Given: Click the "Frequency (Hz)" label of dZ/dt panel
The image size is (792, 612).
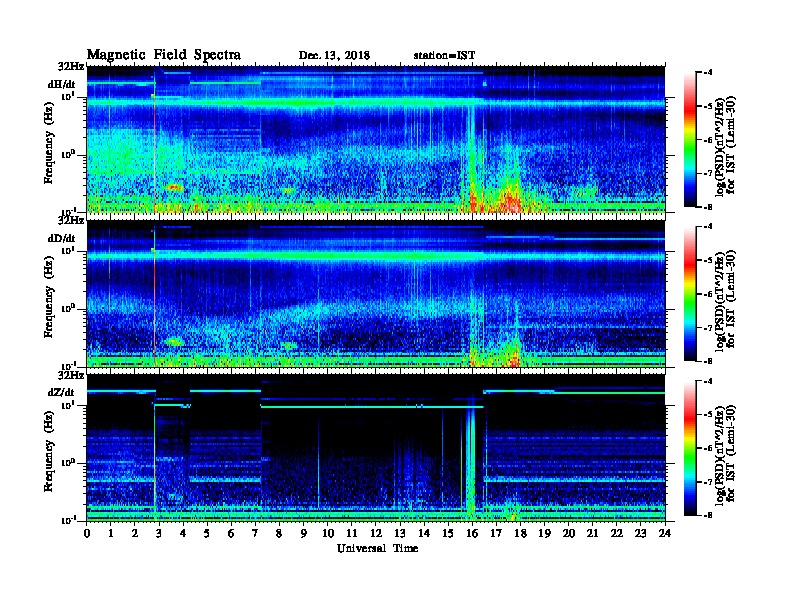Looking at the screenshot, I should 48,451.
